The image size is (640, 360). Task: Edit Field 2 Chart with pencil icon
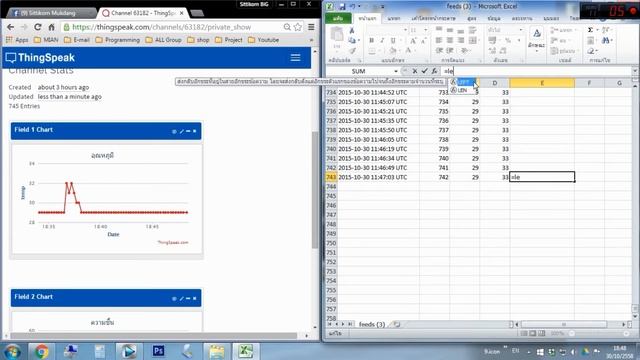pos(182,299)
